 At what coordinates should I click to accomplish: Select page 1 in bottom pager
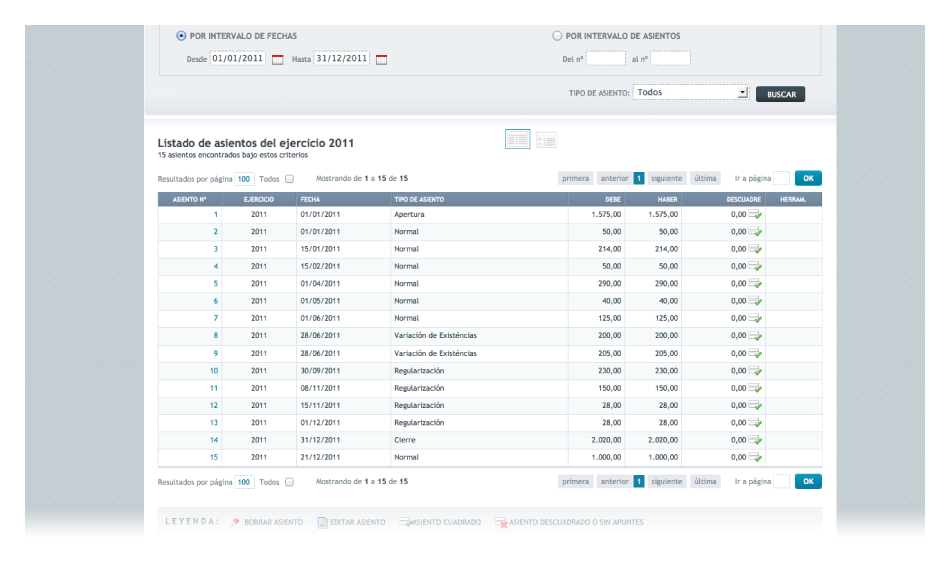point(639,481)
